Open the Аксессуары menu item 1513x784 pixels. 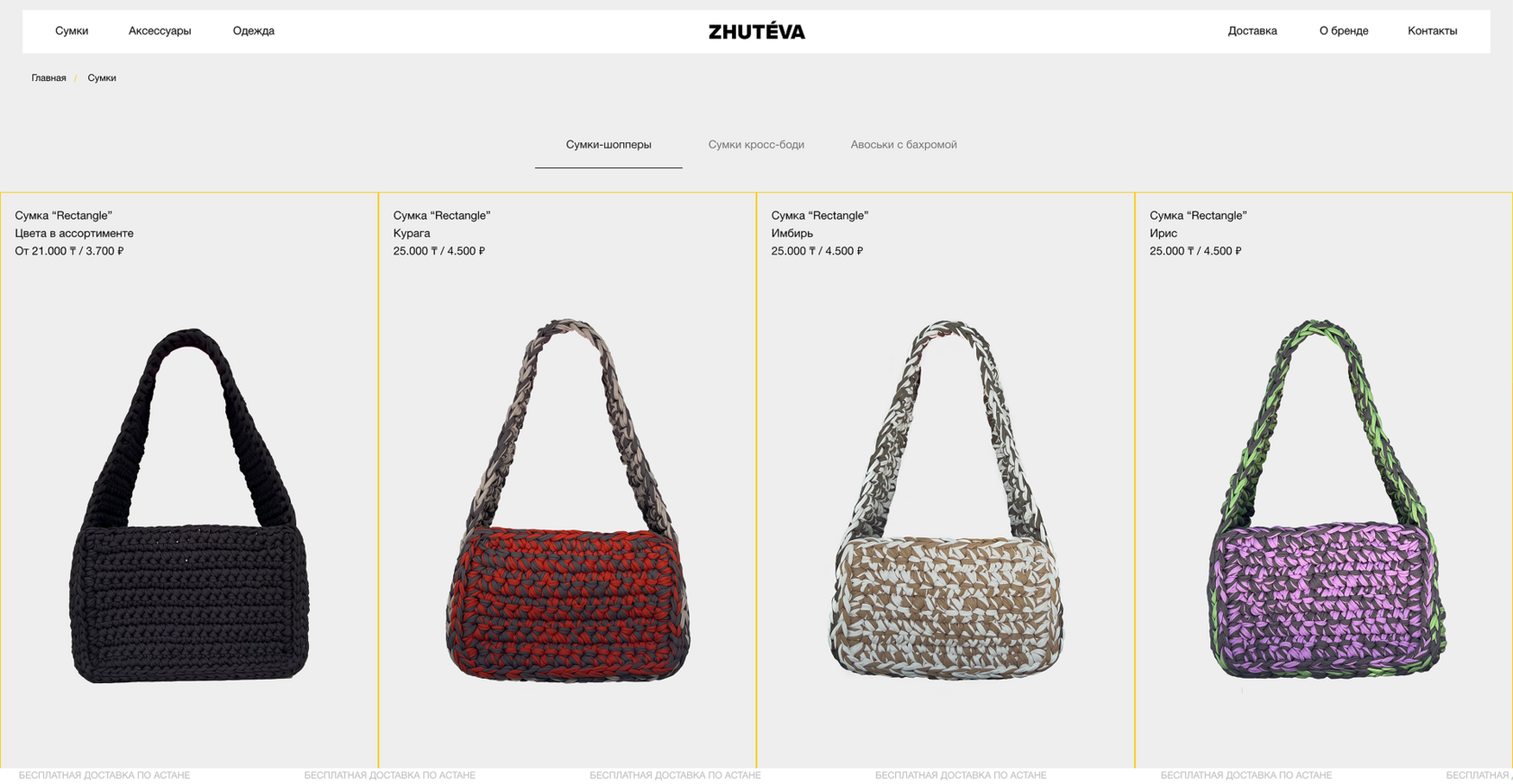[159, 31]
